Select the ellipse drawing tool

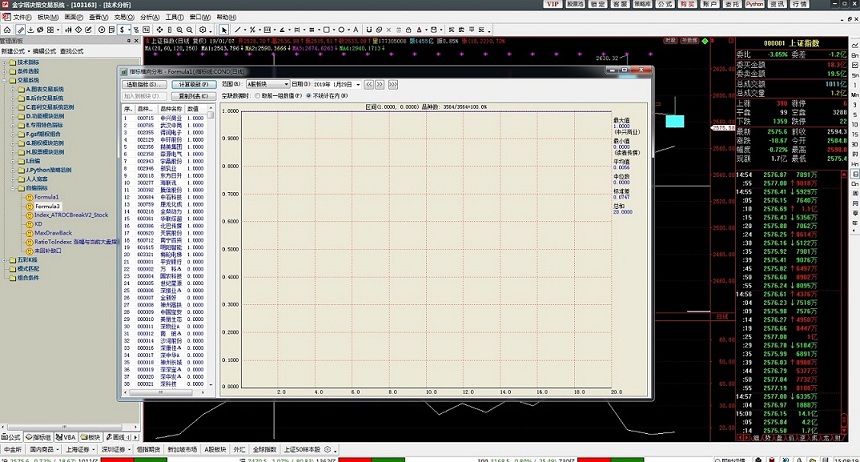[341, 29]
